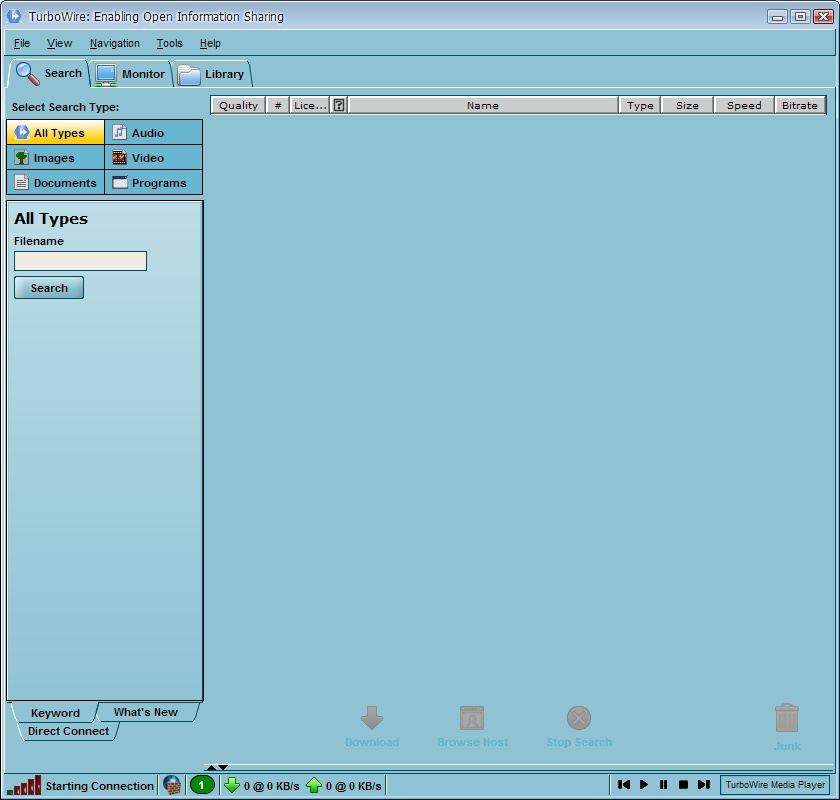Image resolution: width=840 pixels, height=800 pixels.
Task: Select Documents search type
Action: 56,183
